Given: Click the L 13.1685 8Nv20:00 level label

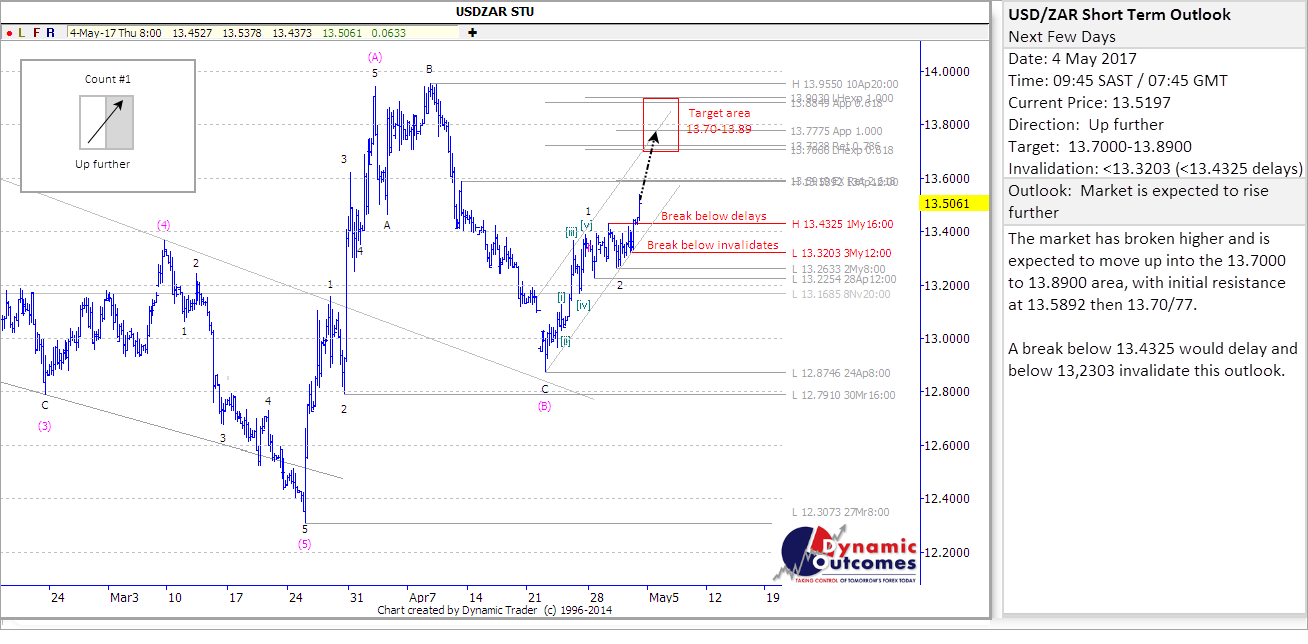Looking at the screenshot, I should pyautogui.click(x=842, y=294).
